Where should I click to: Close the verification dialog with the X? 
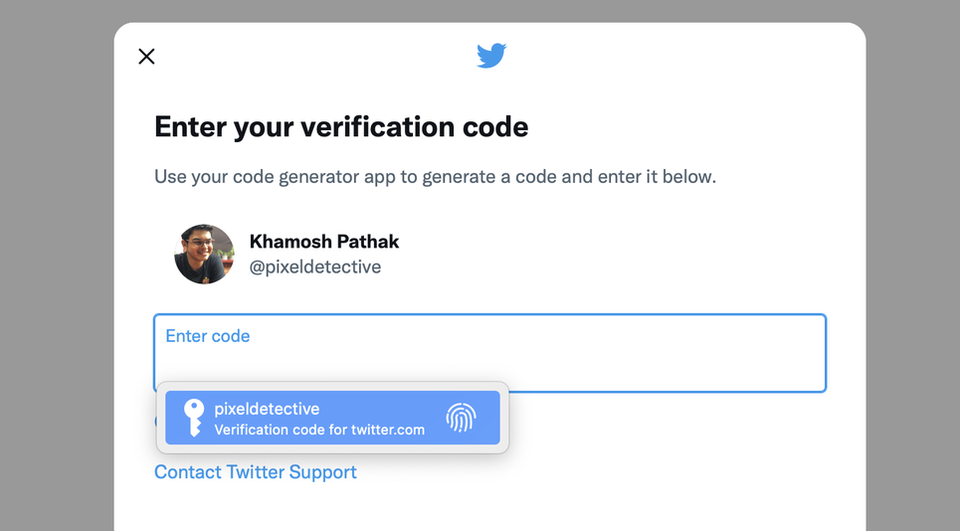(x=146, y=56)
